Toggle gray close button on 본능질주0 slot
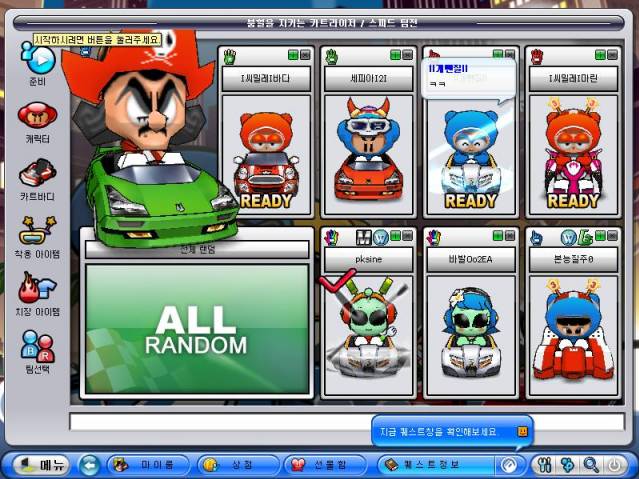The height and width of the screenshot is (479, 639). pyautogui.click(x=613, y=236)
